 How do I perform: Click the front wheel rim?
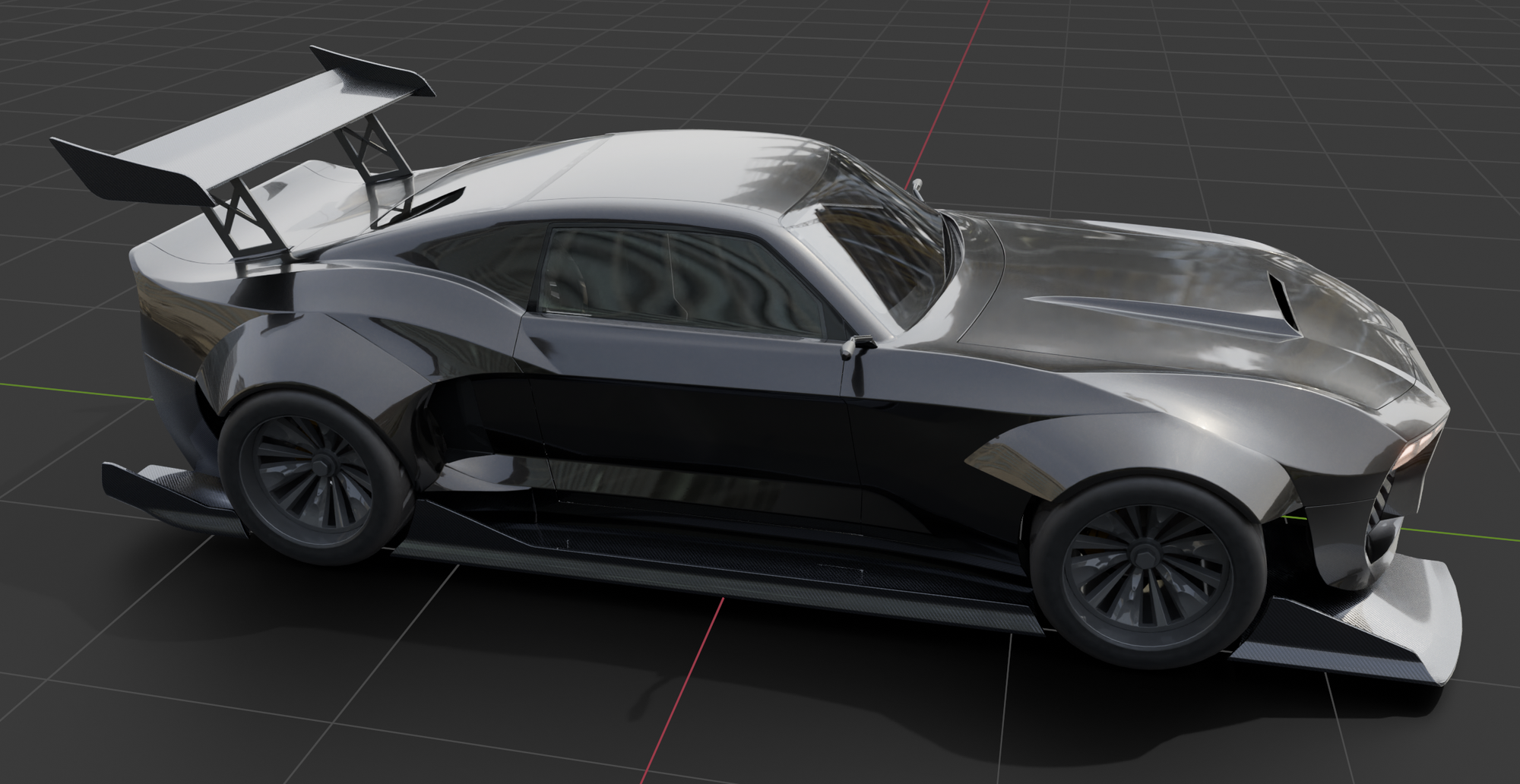[x=1148, y=574]
